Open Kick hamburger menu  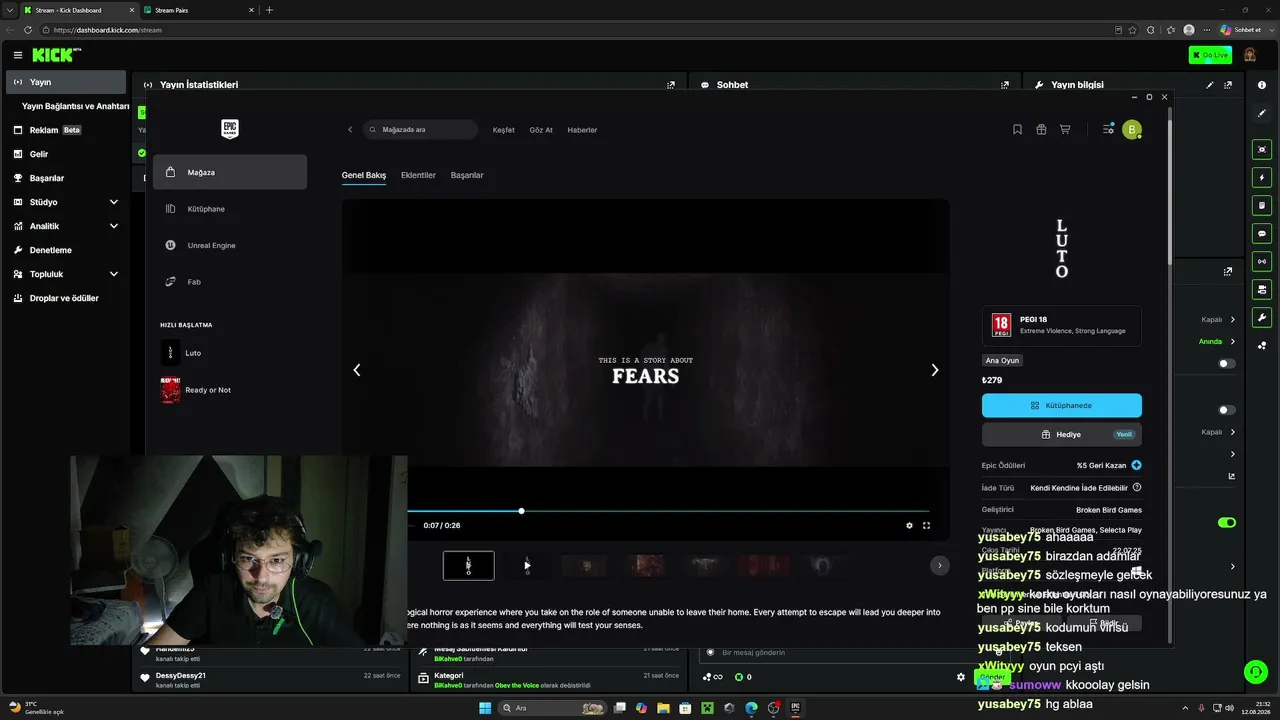pyautogui.click(x=18, y=55)
